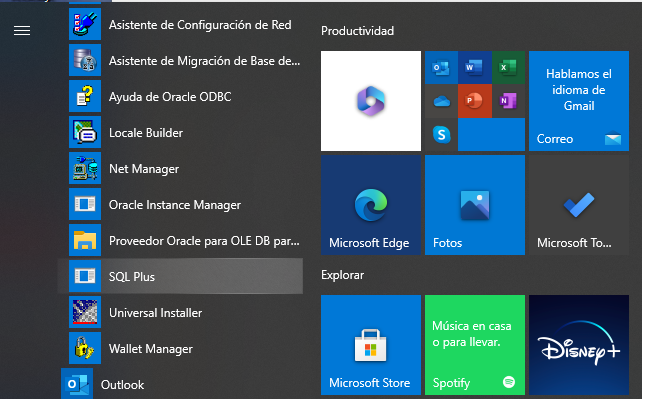
Task: Open Excel from the Office tile group
Action: [x=508, y=67]
